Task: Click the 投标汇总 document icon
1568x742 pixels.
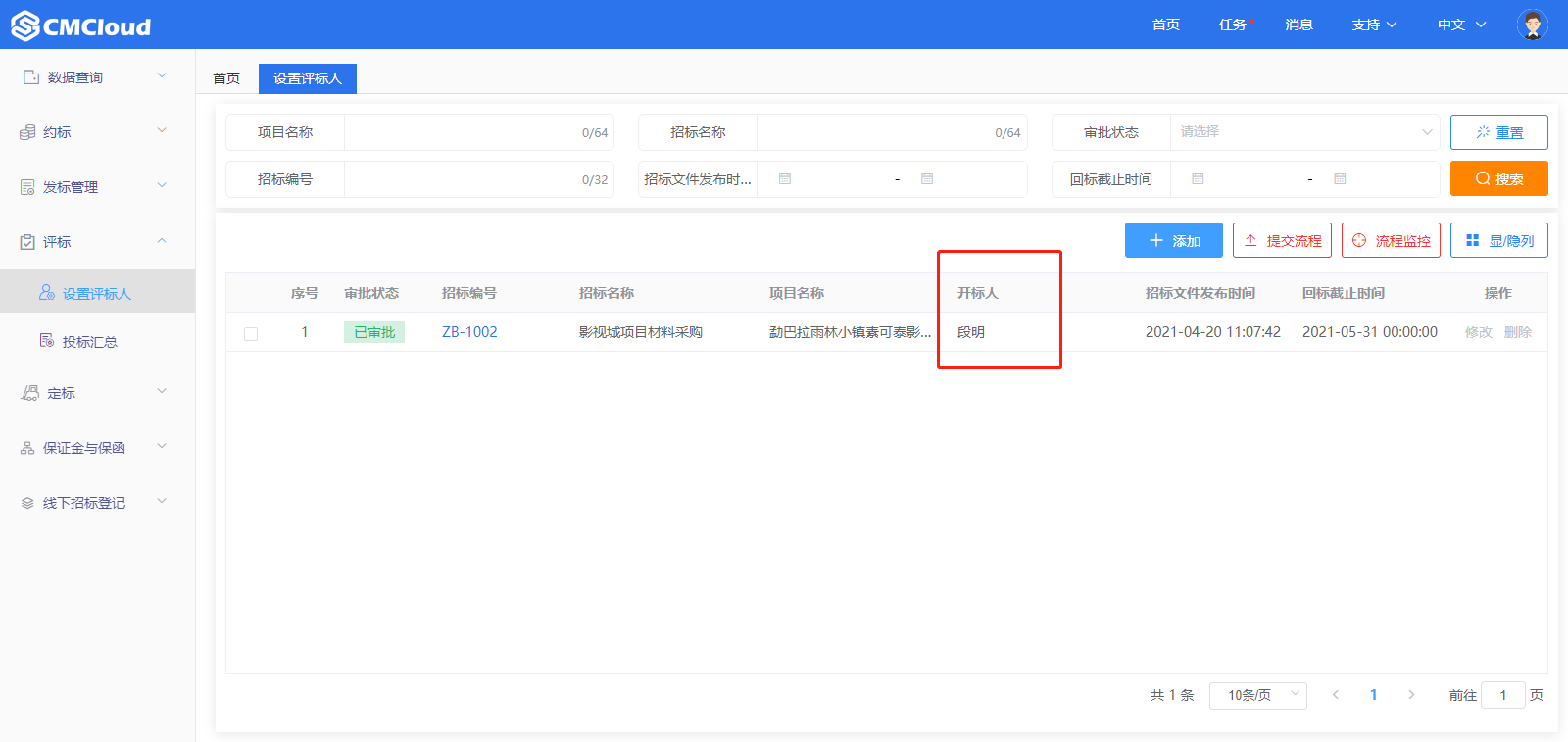Action: 46,340
